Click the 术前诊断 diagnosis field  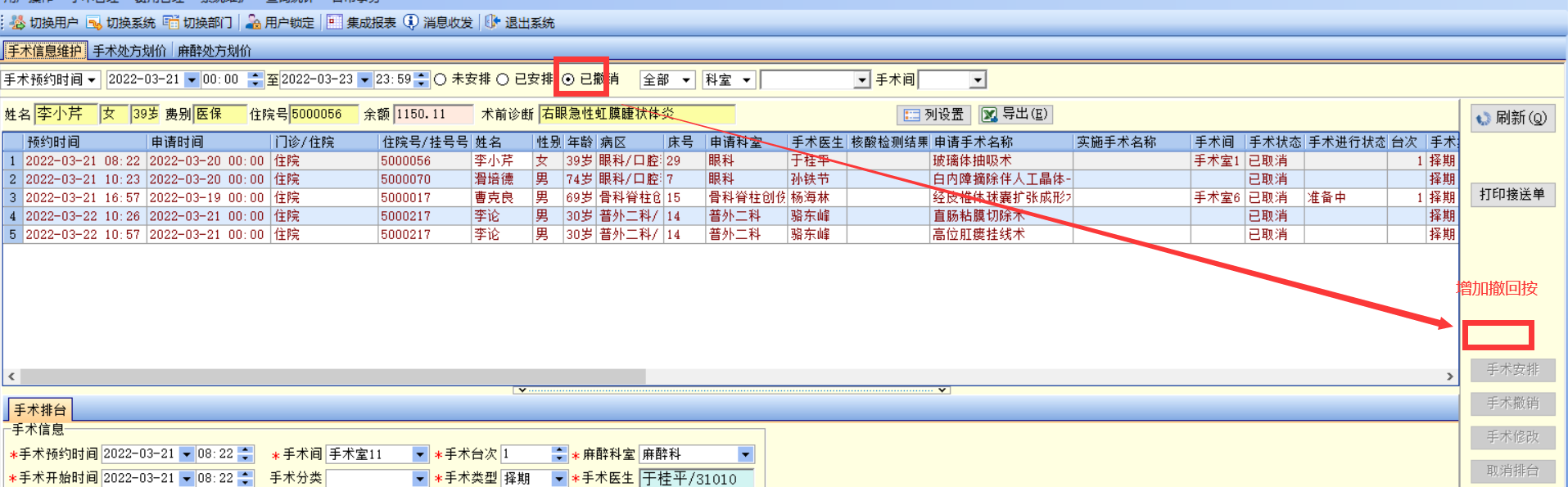[x=637, y=114]
